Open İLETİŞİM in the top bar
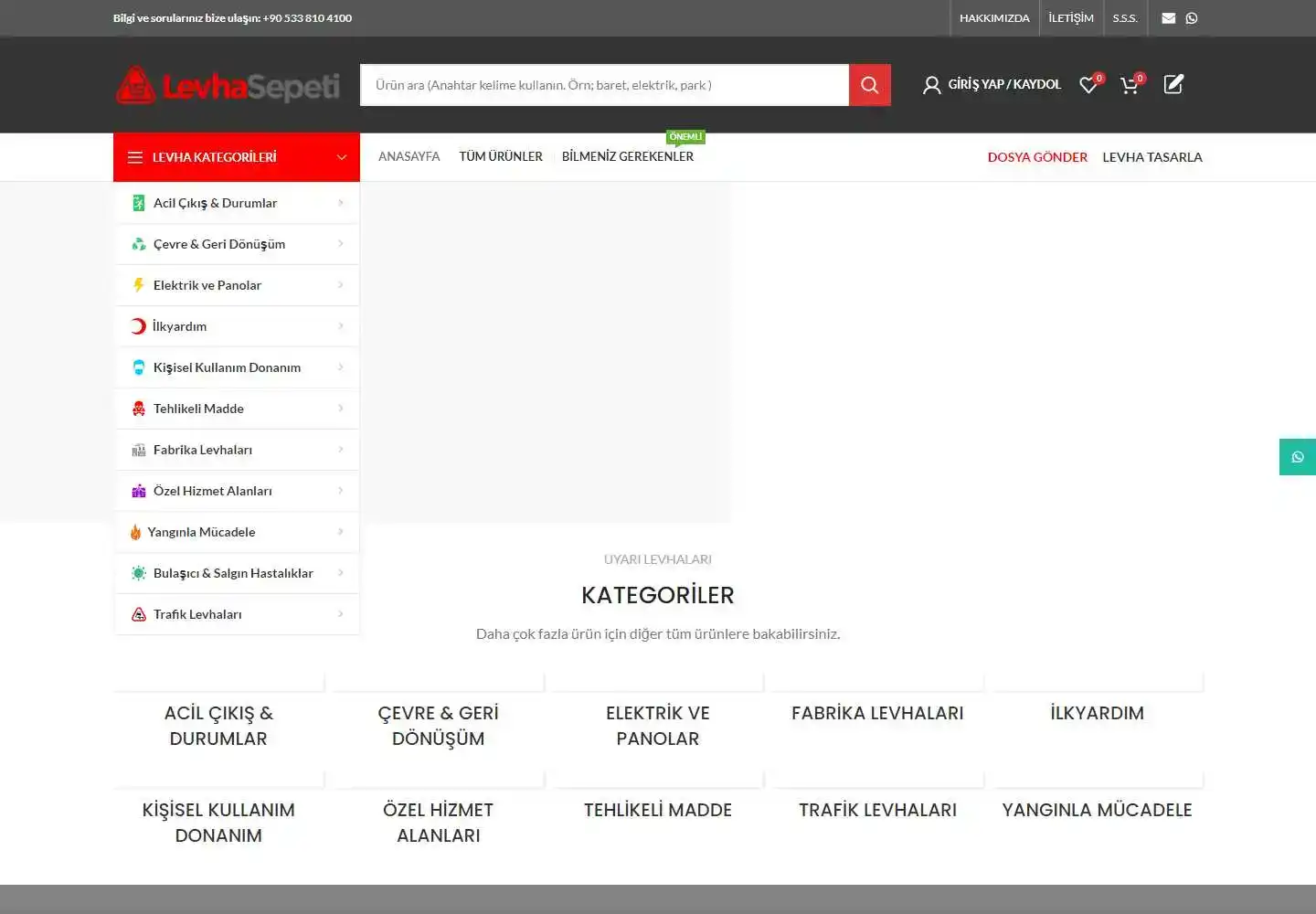Image resolution: width=1316 pixels, height=914 pixels. click(1071, 18)
